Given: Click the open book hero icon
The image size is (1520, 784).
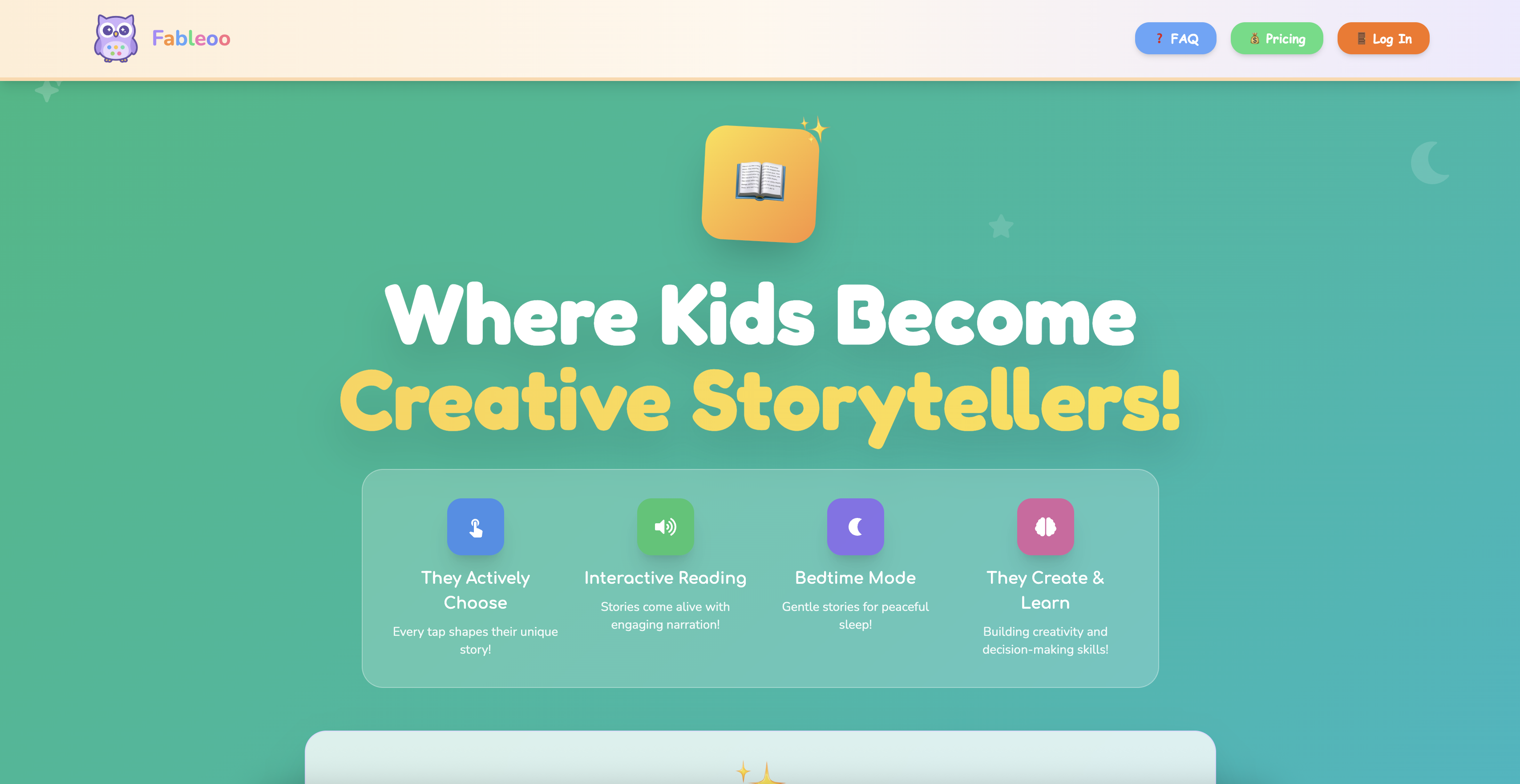Looking at the screenshot, I should click(x=760, y=182).
